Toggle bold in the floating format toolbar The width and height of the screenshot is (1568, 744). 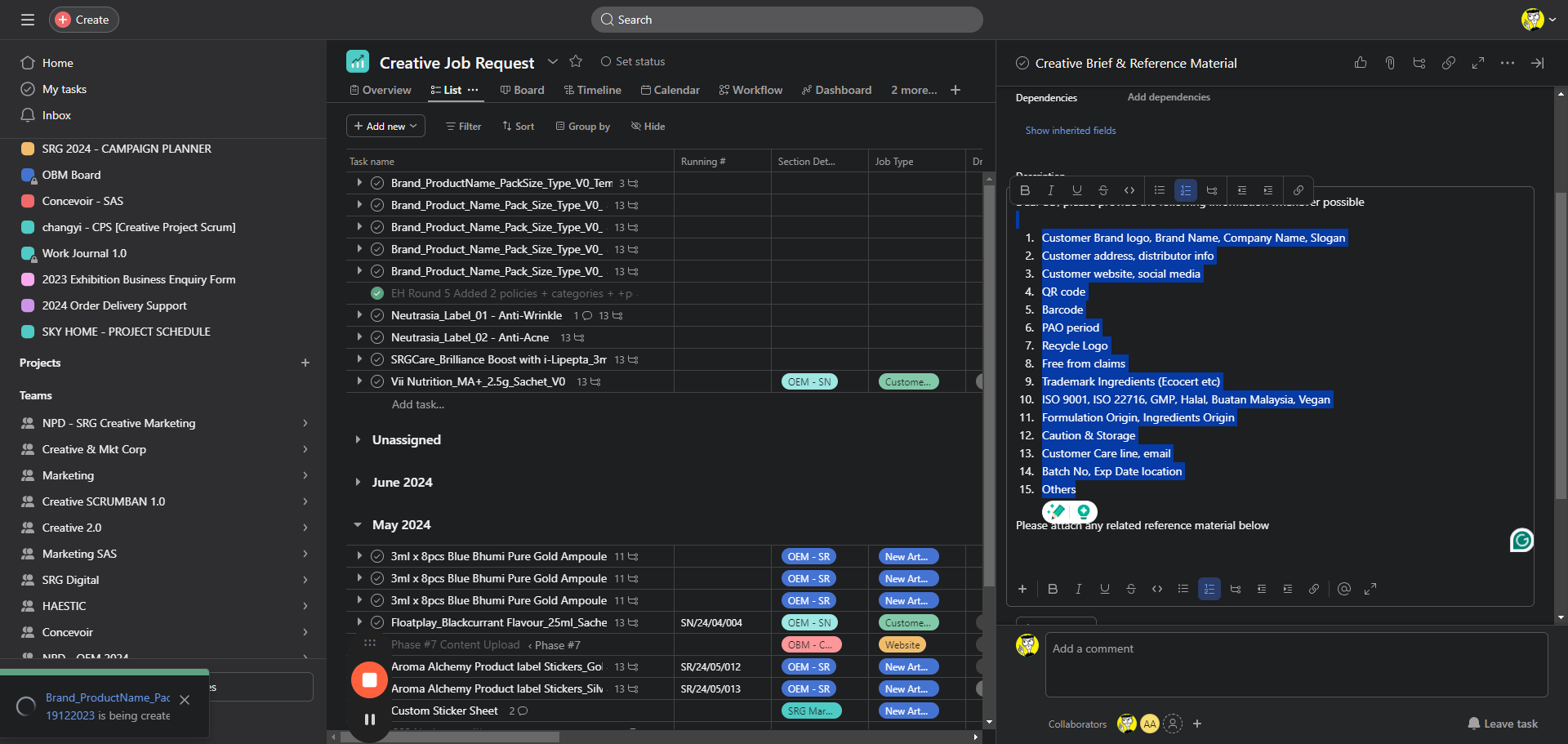pyautogui.click(x=1025, y=190)
